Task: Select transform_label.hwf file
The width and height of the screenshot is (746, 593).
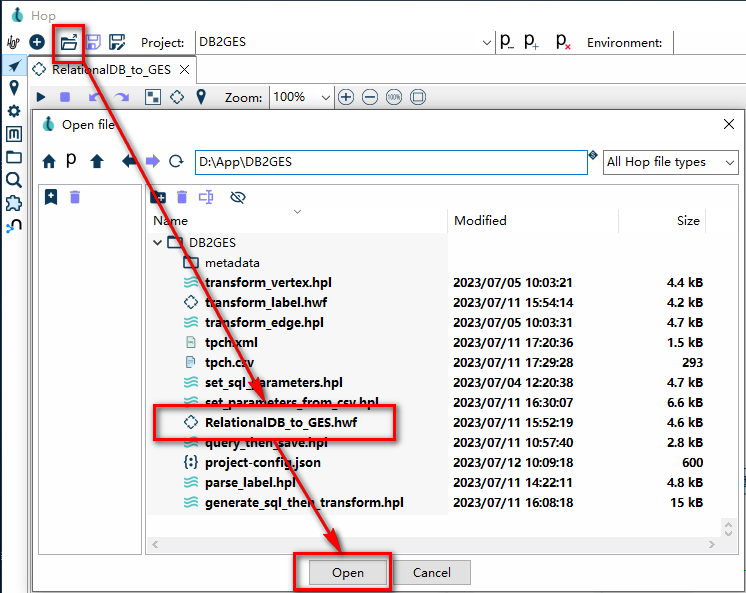Action: [x=266, y=303]
